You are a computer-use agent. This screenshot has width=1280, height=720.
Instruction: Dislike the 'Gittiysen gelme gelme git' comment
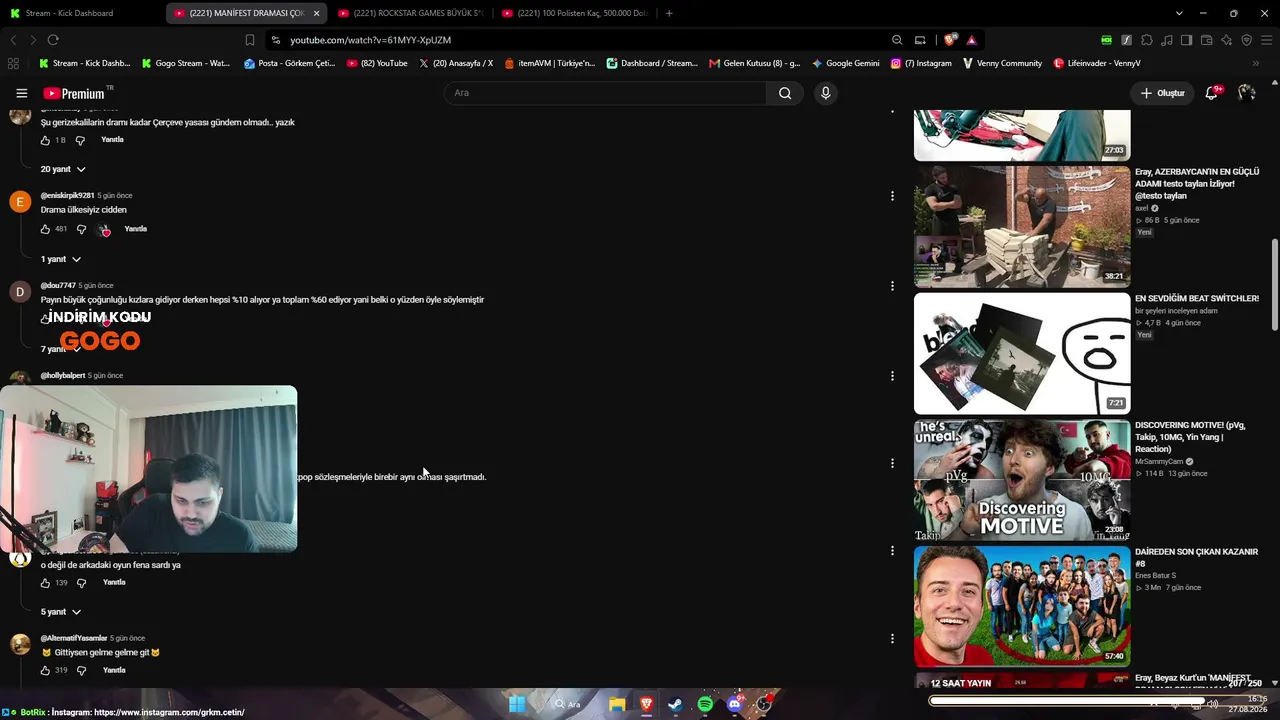82,670
